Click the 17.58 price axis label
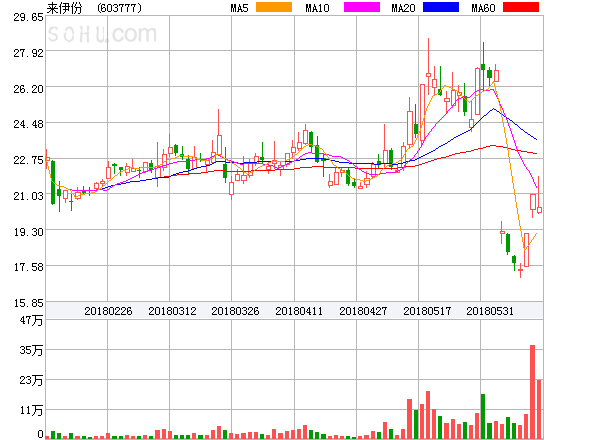The height and width of the screenshot is (440, 600). point(28,267)
